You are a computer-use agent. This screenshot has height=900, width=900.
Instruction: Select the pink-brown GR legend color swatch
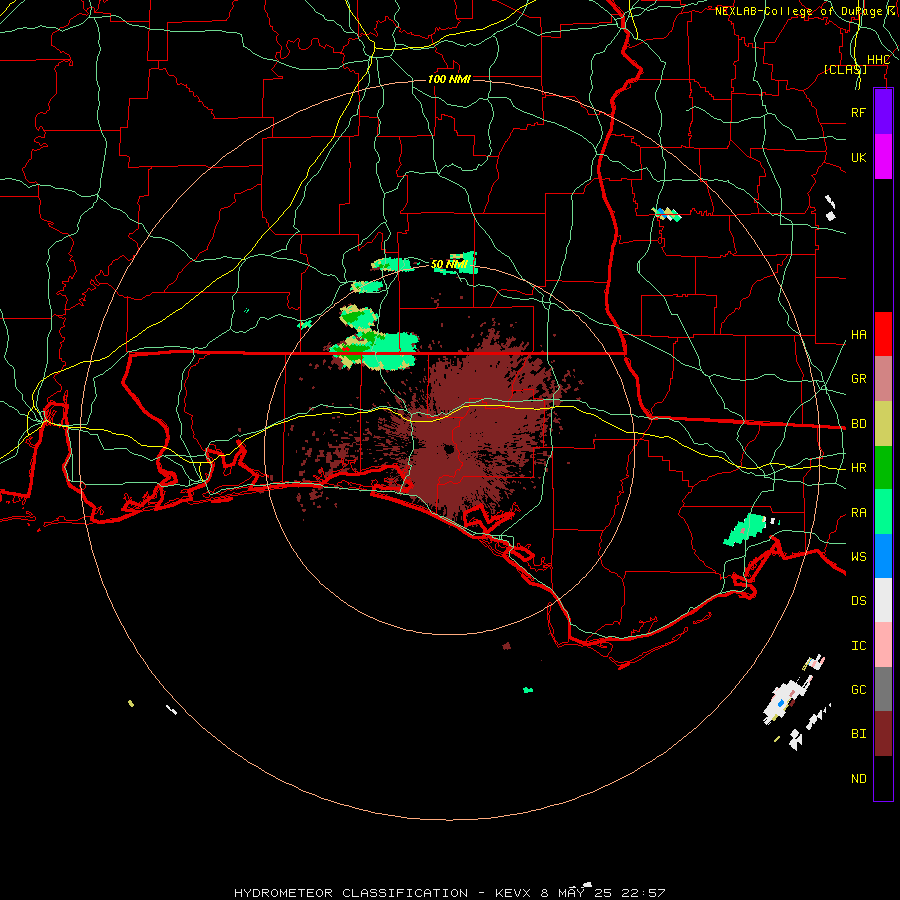click(x=883, y=378)
